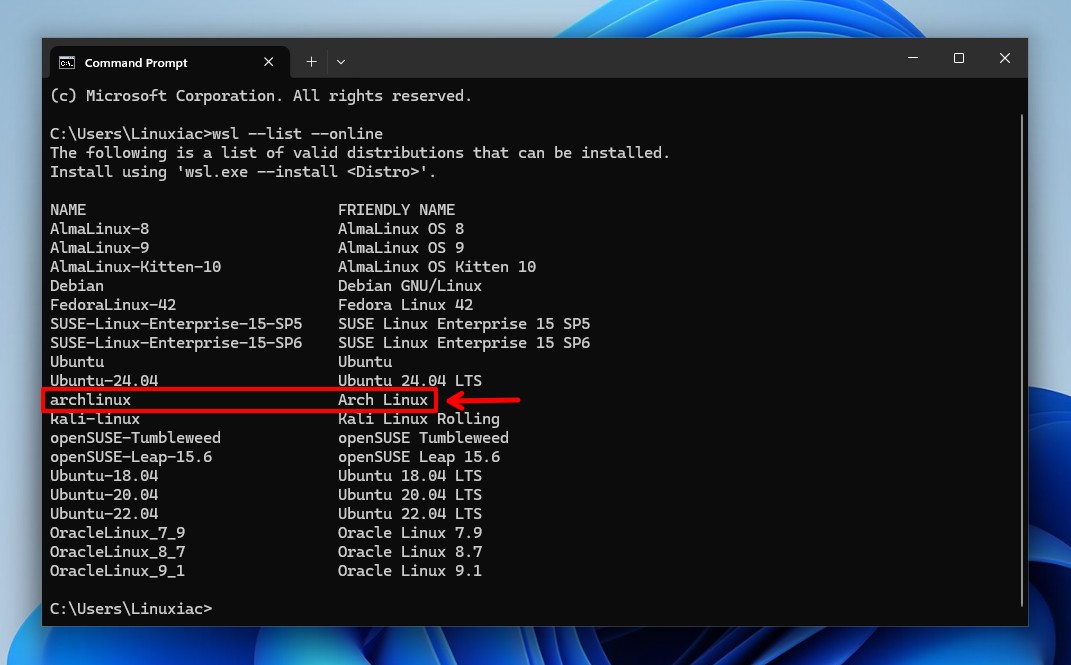Click the OracleLinux_9_1 entry
1071x665 pixels.
coord(117,571)
